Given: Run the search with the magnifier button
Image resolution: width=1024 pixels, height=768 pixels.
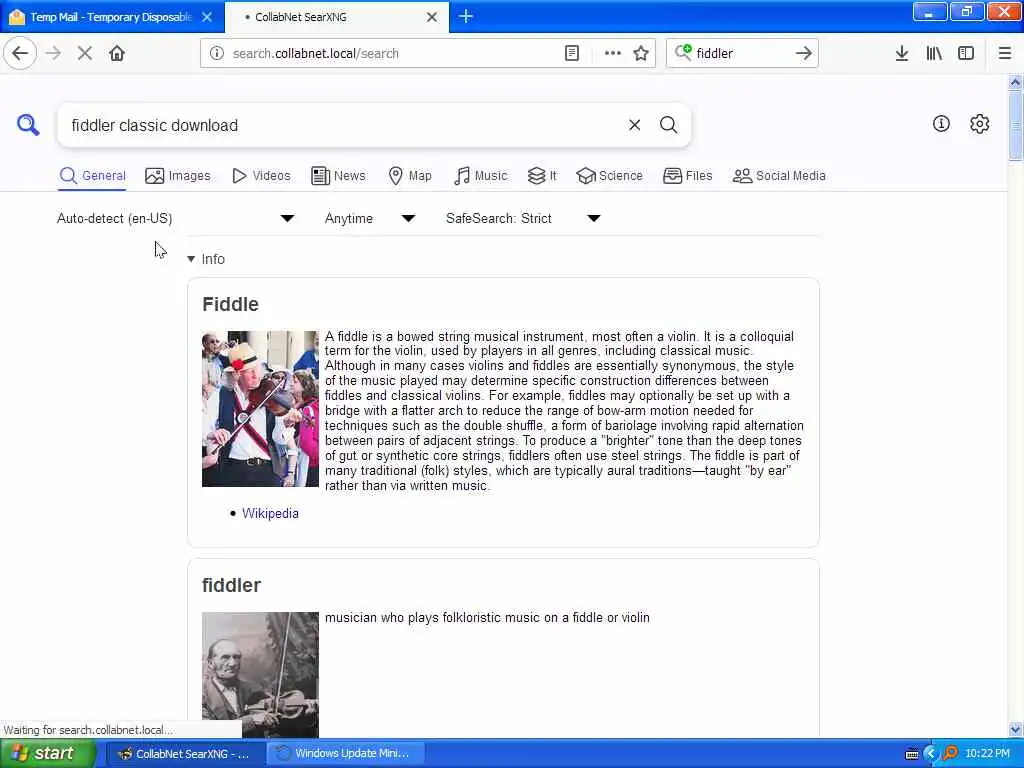Looking at the screenshot, I should [x=668, y=125].
